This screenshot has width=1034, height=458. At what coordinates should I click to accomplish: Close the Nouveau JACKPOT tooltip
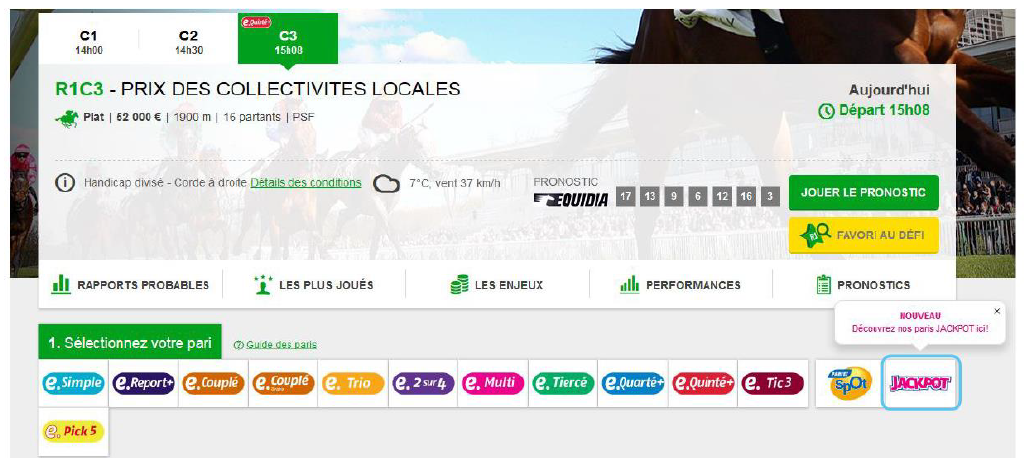(x=996, y=311)
